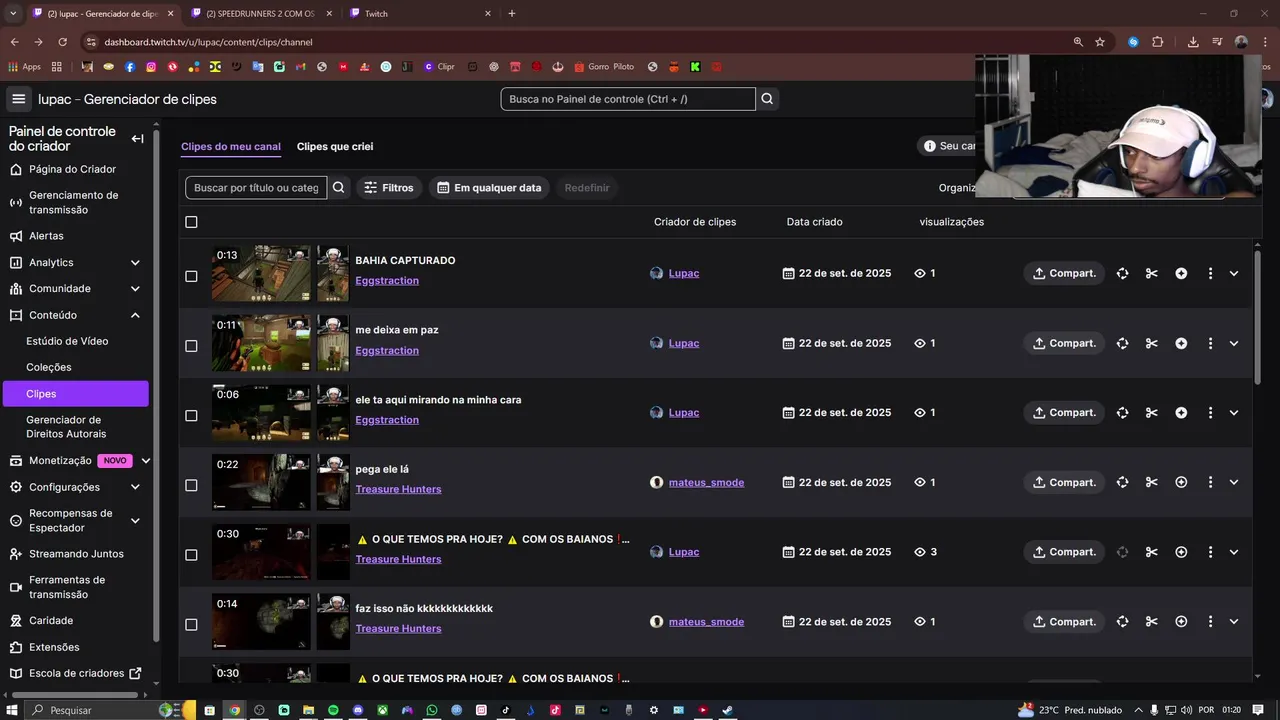1280x720 pixels.
Task: Open the hamburger navigation menu
Action: click(18, 99)
